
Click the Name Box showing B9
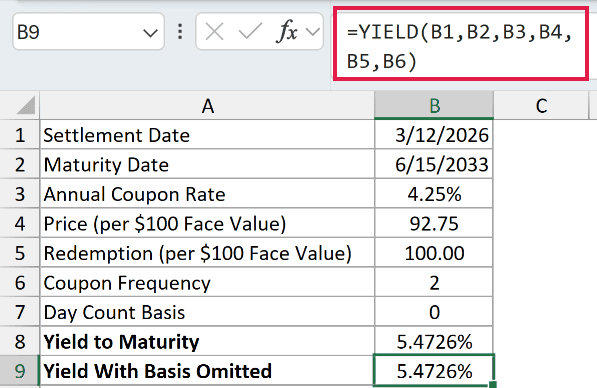coord(88,32)
